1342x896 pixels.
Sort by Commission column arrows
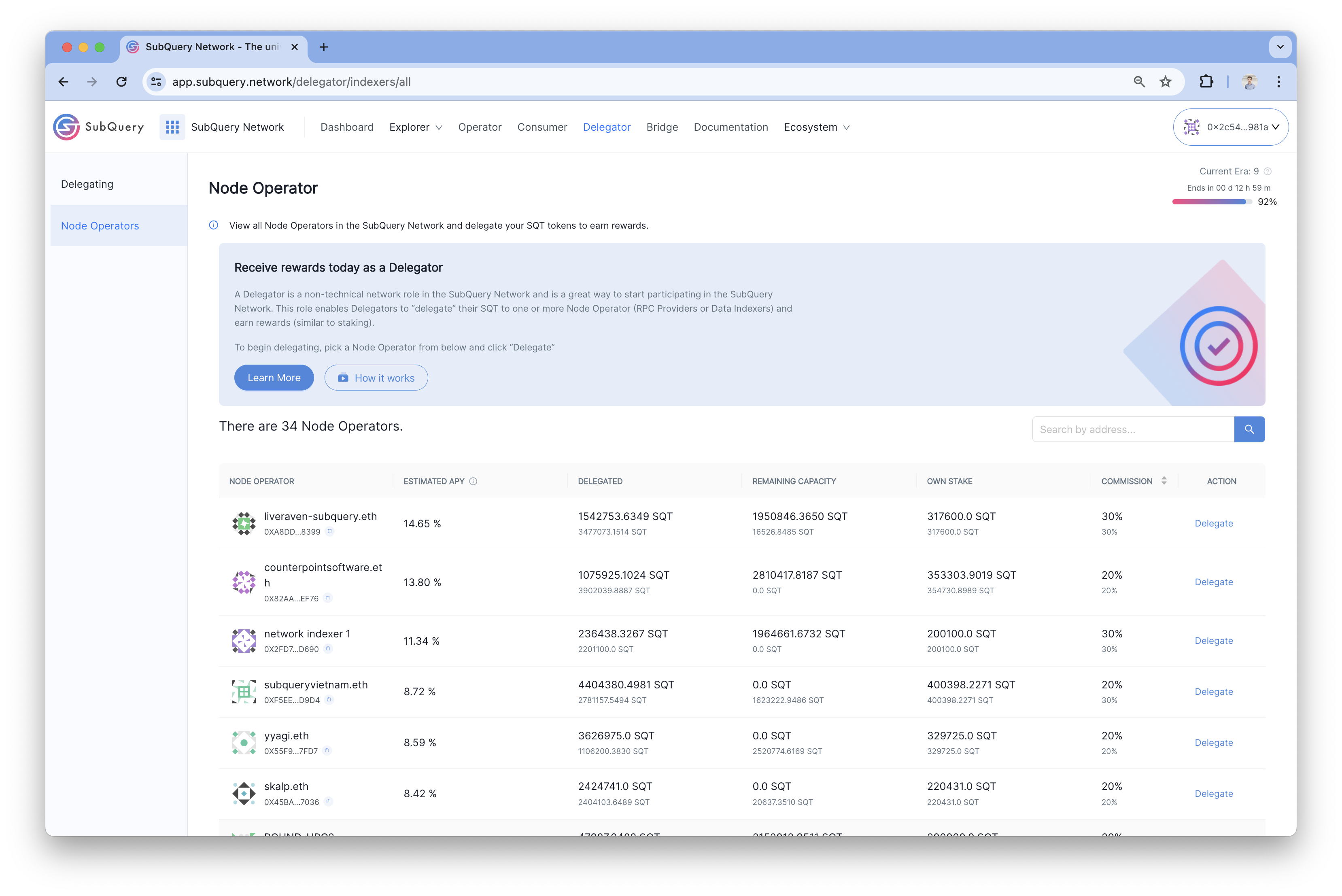(1164, 481)
